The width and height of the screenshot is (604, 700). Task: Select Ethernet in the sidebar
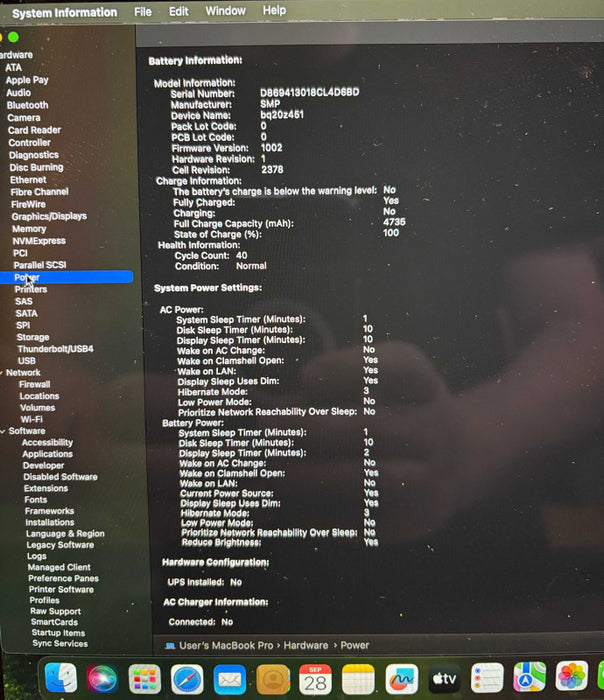tap(28, 179)
